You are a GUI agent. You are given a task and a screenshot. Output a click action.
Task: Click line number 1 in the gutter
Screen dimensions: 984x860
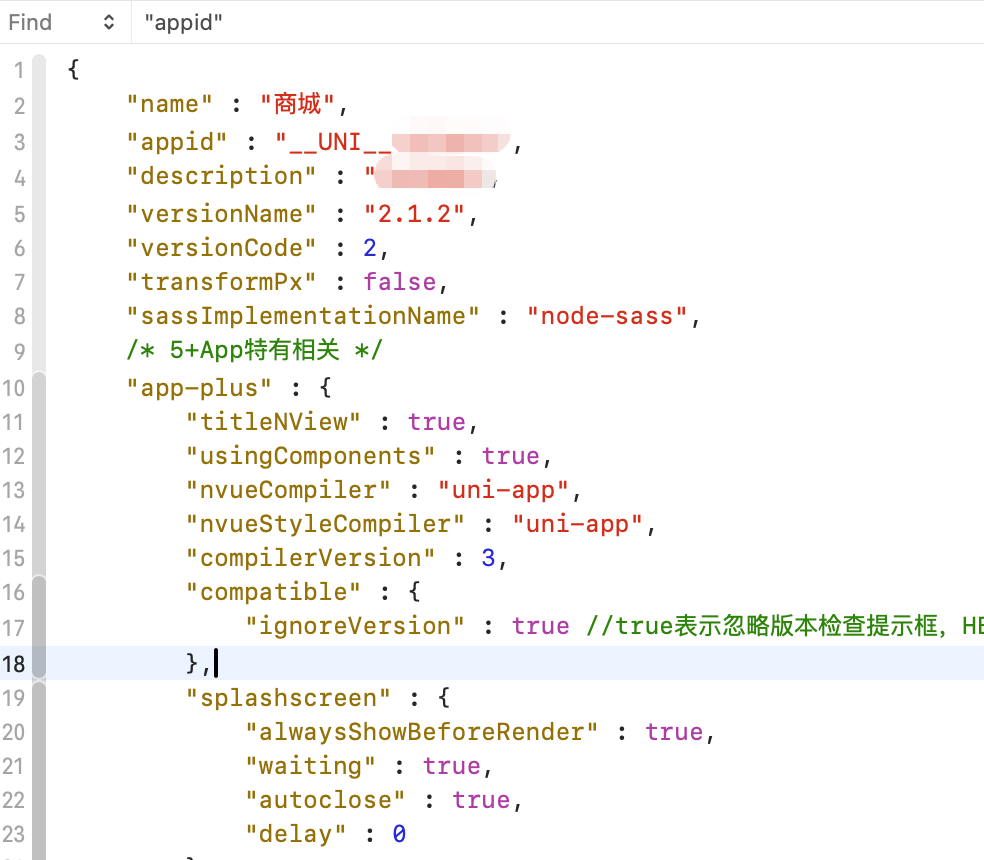[19, 72]
